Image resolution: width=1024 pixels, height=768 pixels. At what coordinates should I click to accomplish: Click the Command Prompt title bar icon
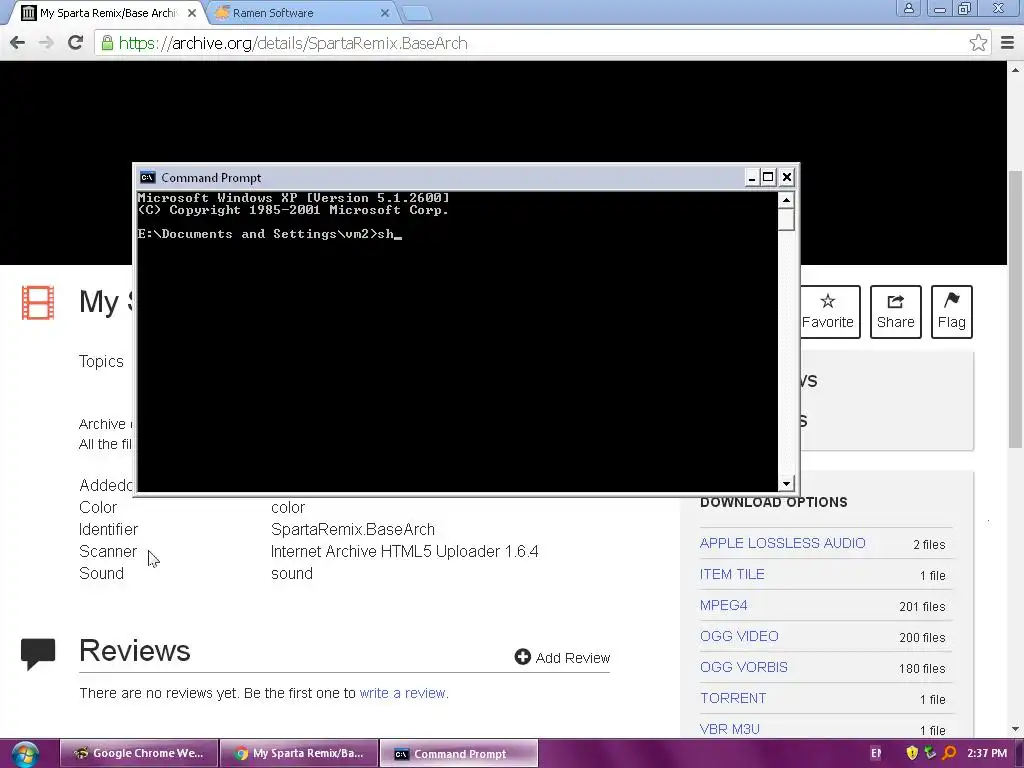coord(148,178)
